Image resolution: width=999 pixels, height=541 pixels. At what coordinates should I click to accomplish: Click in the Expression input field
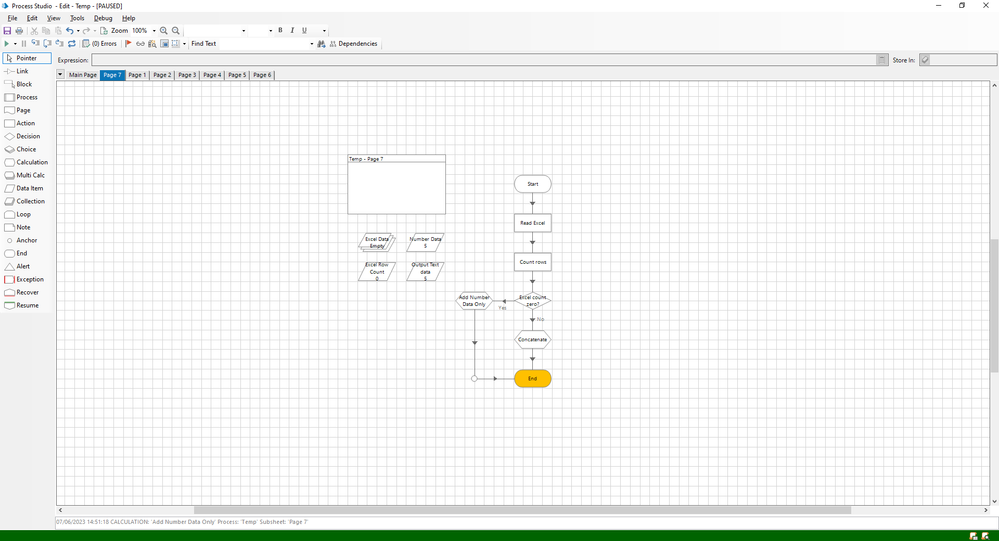point(484,60)
